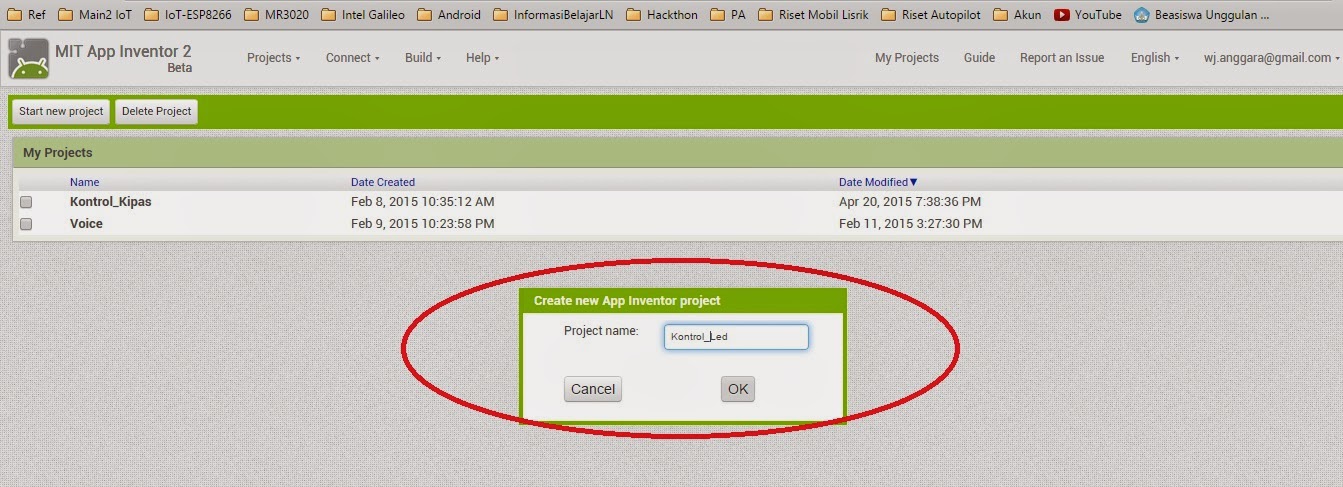
Task: Click the My Projects panel heading
Action: (x=58, y=153)
